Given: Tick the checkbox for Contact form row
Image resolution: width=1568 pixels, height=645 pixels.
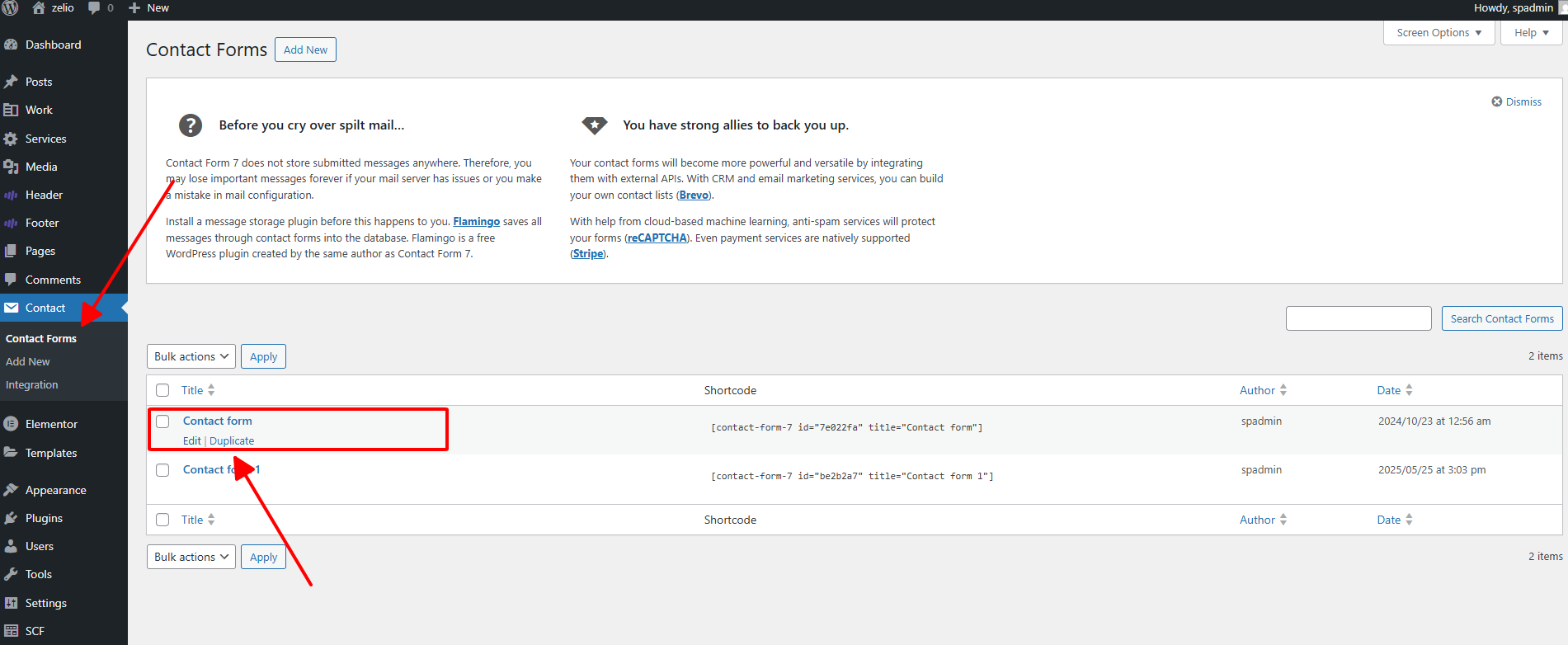Looking at the screenshot, I should pos(162,421).
